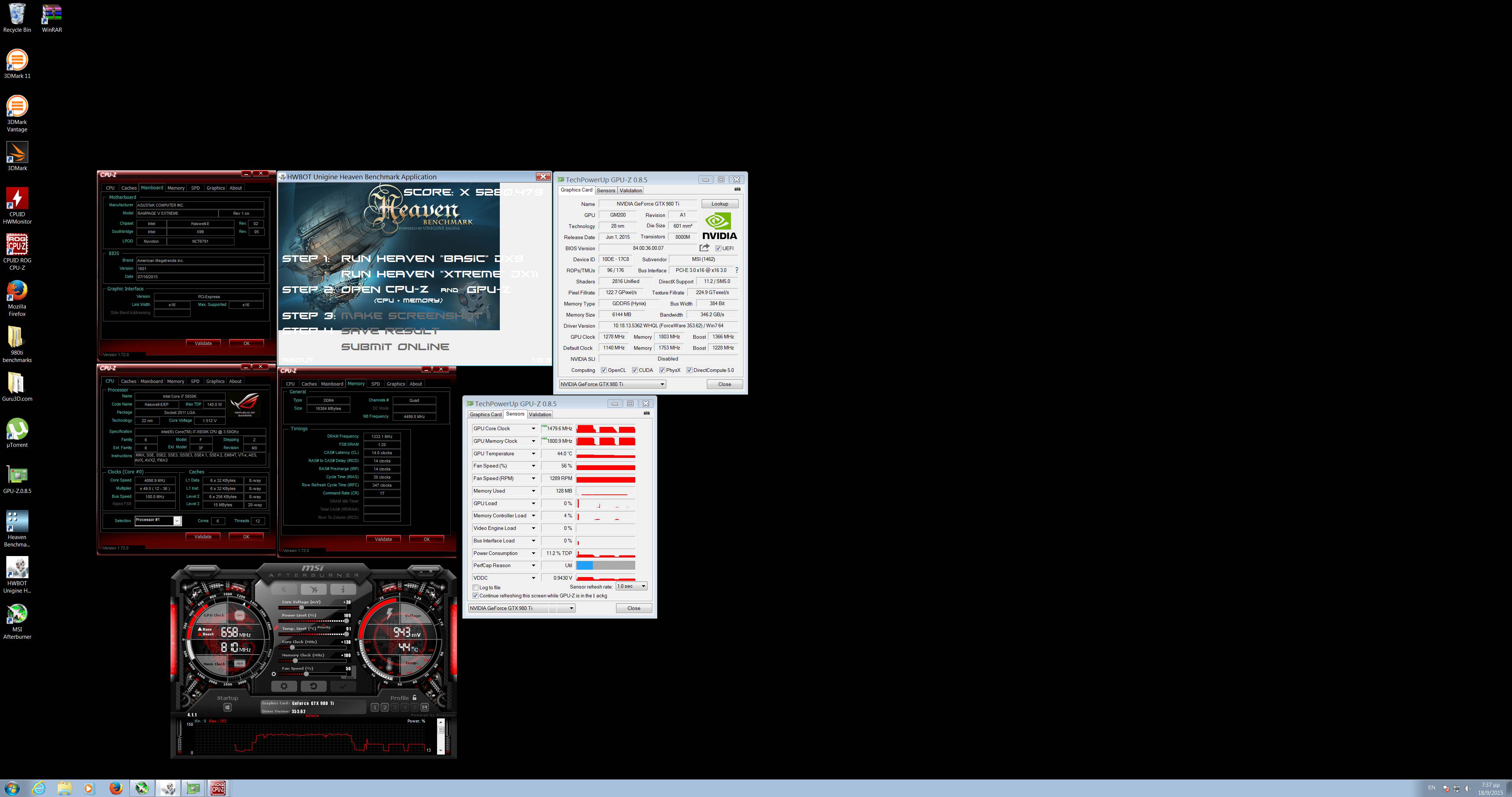Click the Lookup button in GPU-Z
The height and width of the screenshot is (797, 1512).
pos(719,204)
